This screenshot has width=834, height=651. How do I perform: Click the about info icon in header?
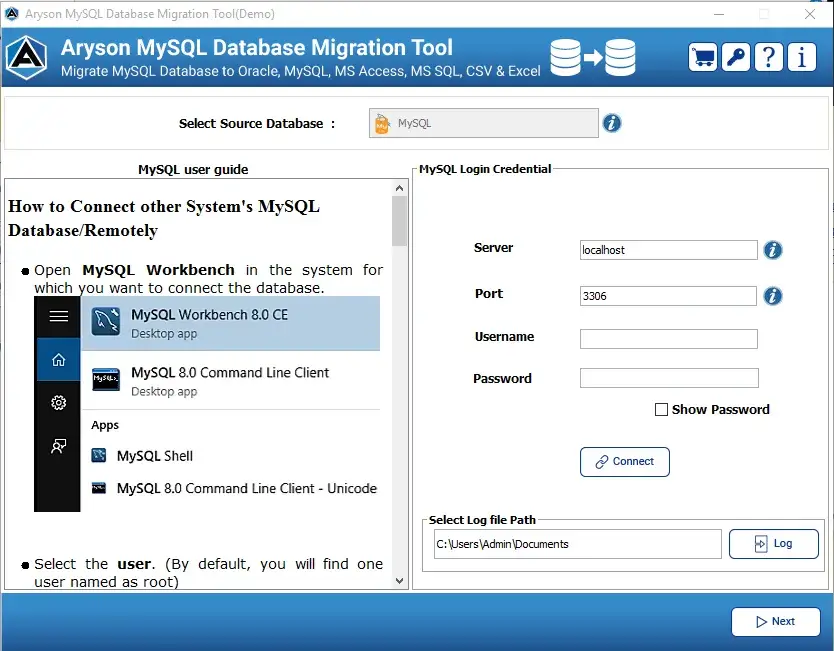click(802, 57)
